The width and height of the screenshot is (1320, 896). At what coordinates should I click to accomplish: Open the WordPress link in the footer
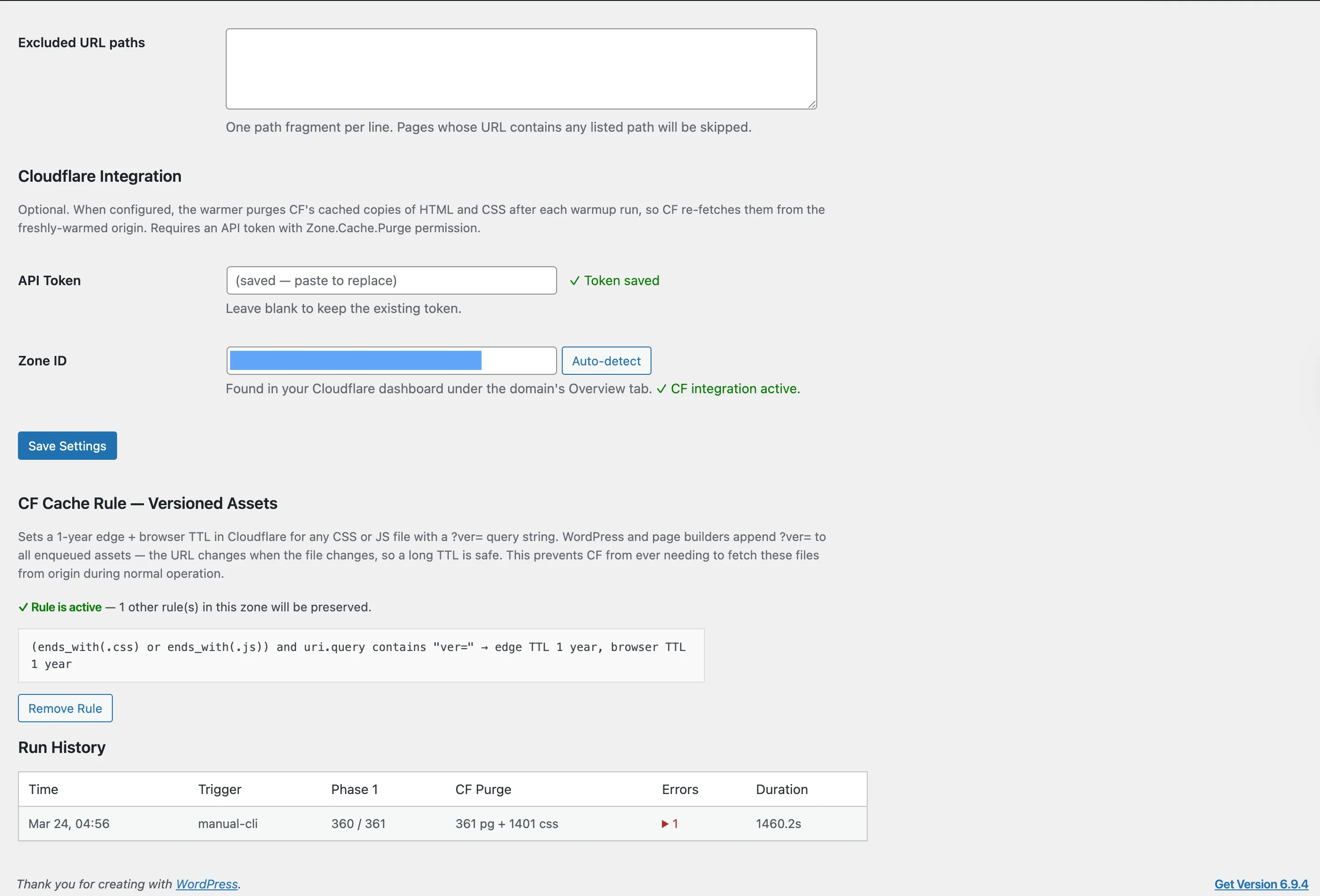point(206,884)
